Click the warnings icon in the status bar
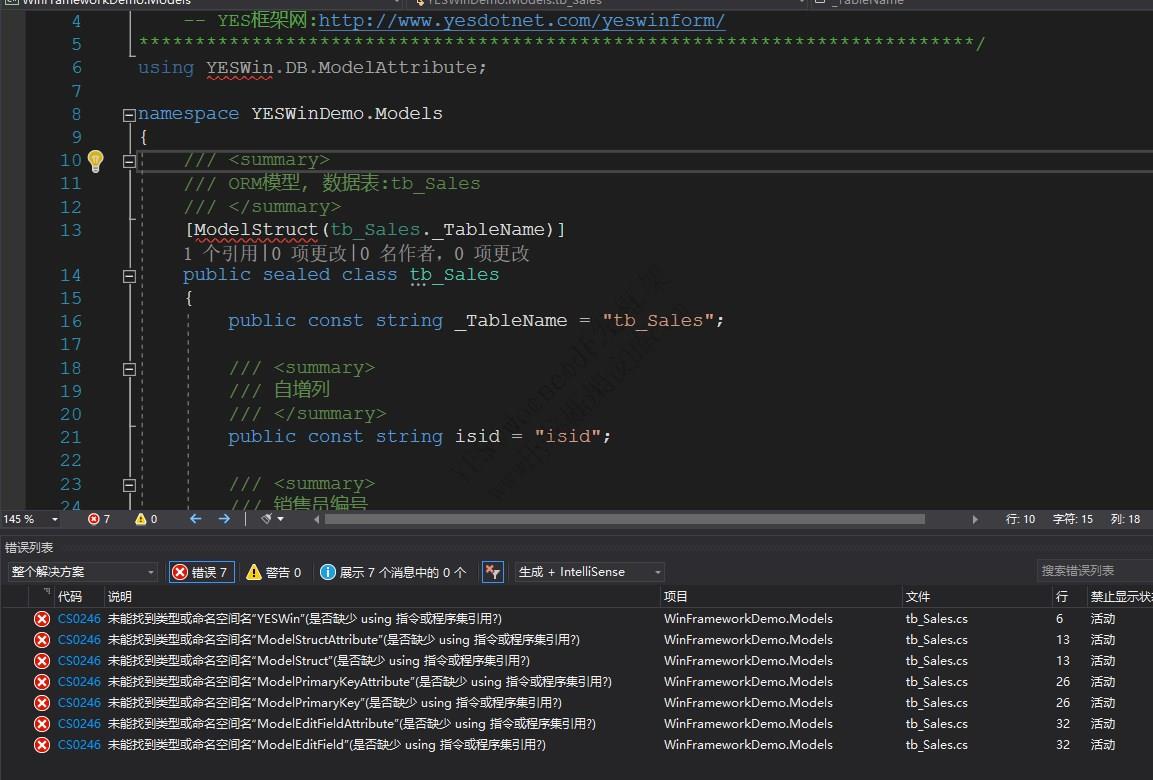This screenshot has height=780, width=1153. (142, 518)
